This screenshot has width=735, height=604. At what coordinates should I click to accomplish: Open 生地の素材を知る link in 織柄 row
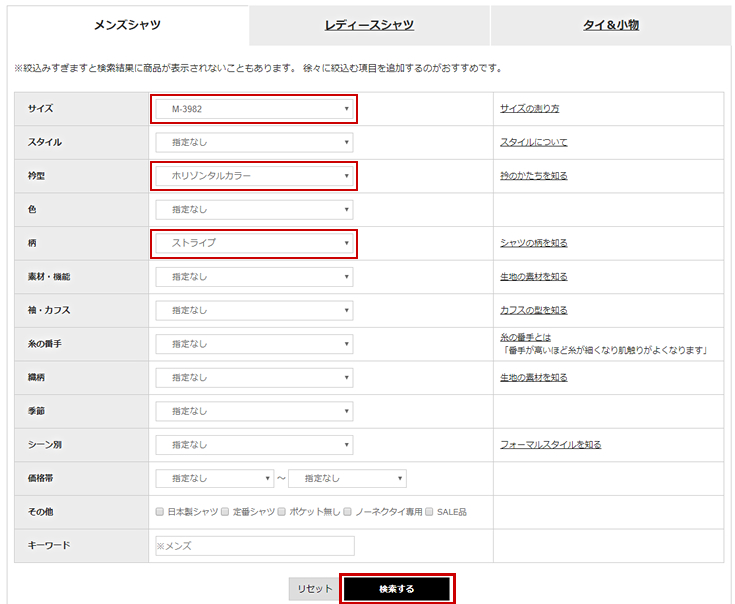point(533,378)
